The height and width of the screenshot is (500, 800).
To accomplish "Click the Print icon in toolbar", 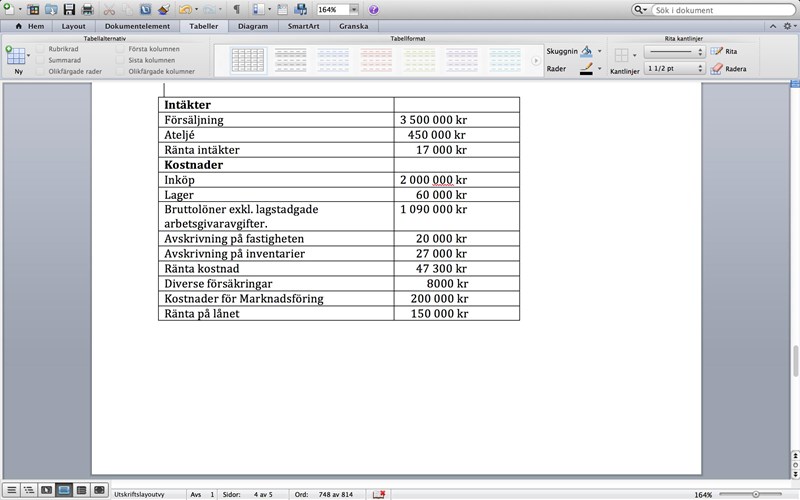I will coord(87,9).
